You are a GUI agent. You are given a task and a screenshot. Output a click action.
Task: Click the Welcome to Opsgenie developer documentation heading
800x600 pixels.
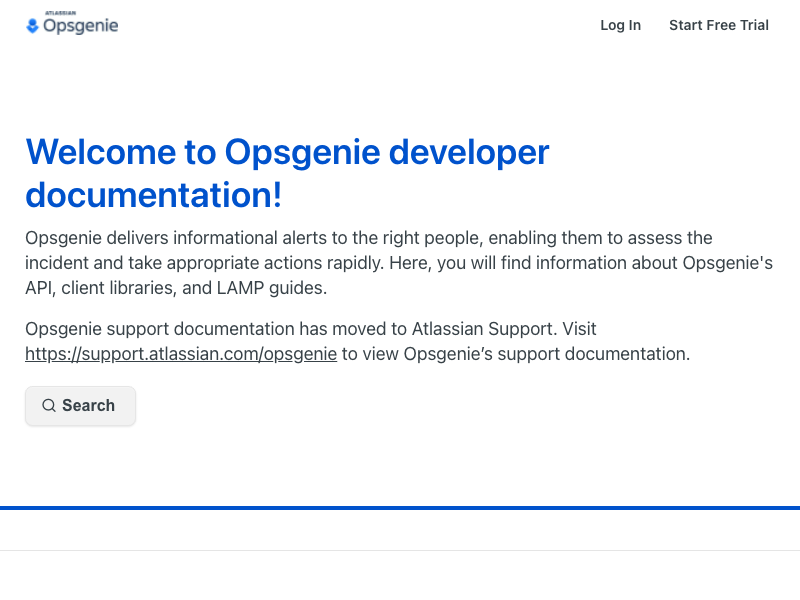tap(287, 173)
